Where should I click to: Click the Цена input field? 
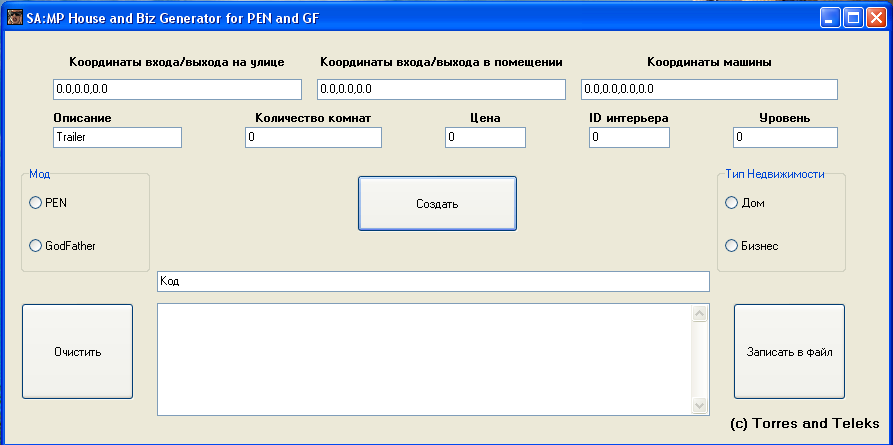click(485, 137)
